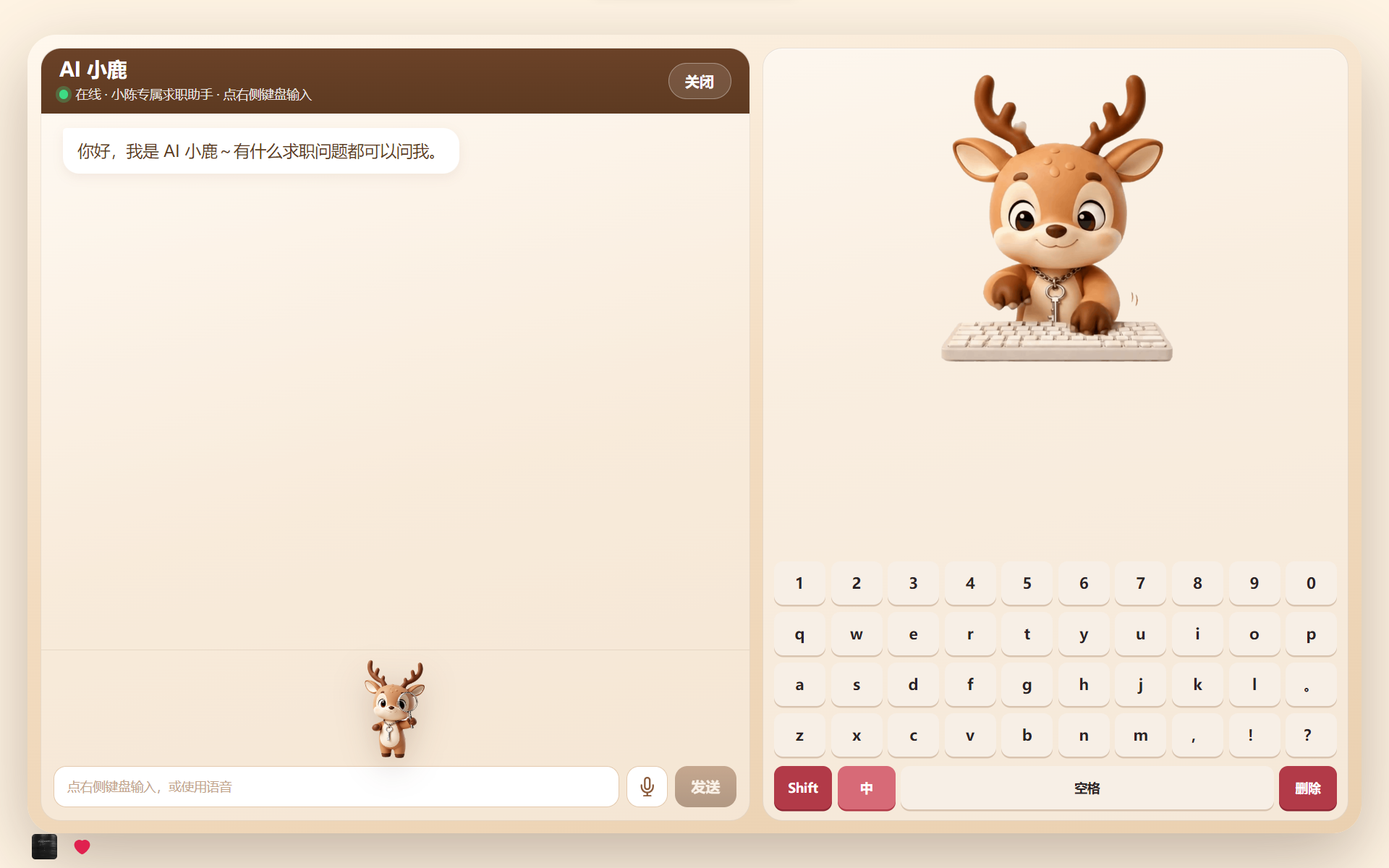
Task: Tap the letter k key
Action: 1197,684
